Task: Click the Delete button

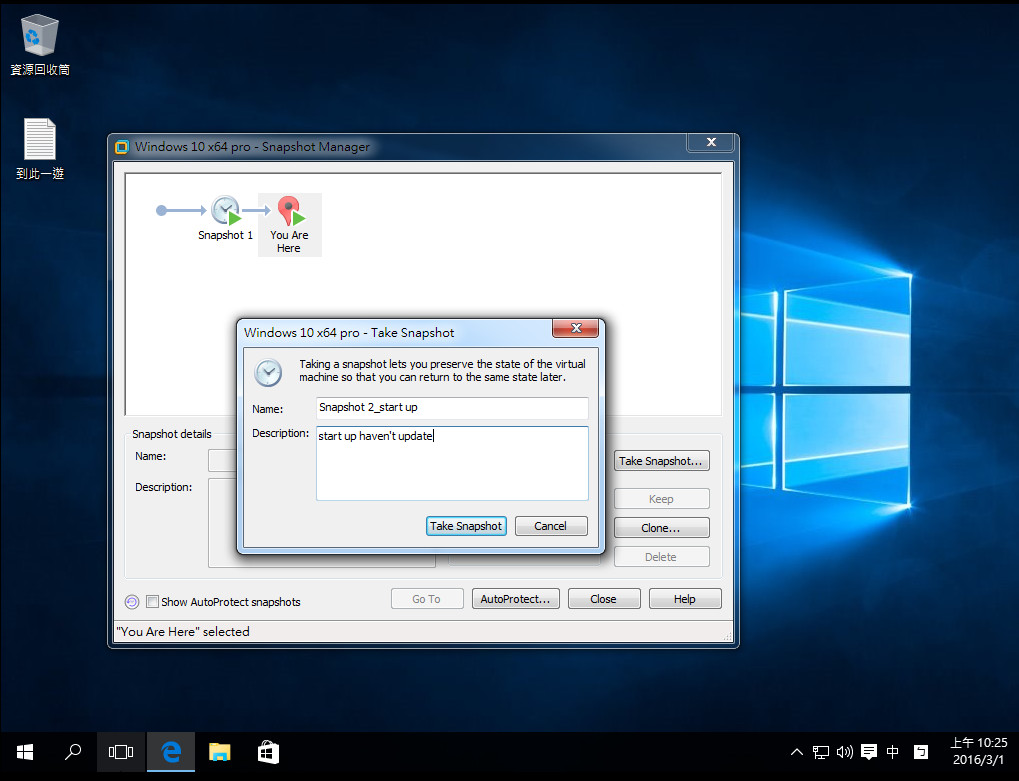Action: point(662,557)
